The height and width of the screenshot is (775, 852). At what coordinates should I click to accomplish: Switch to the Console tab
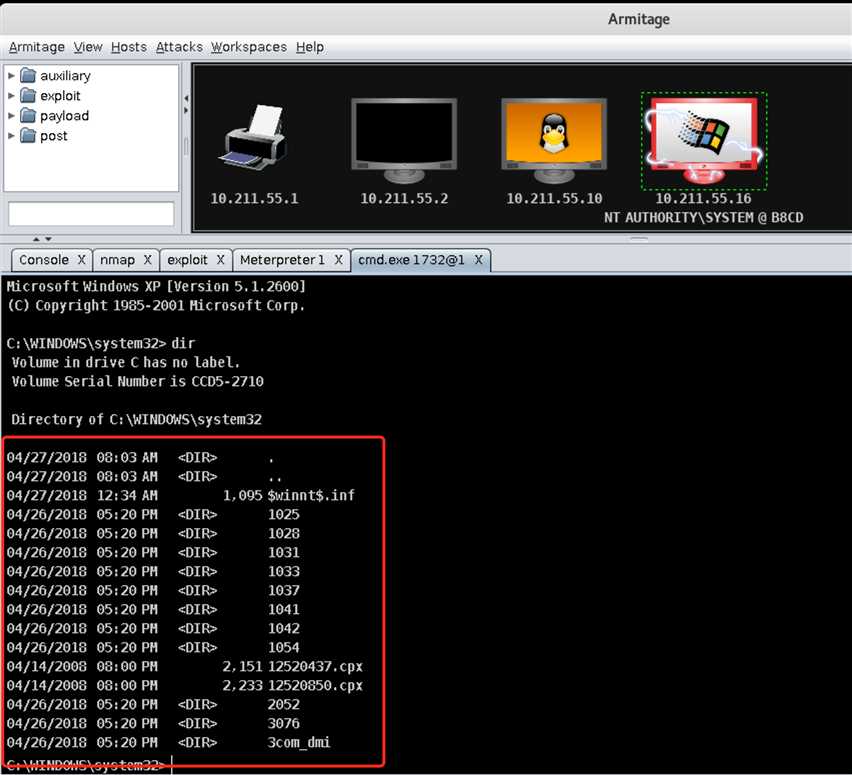[44, 260]
